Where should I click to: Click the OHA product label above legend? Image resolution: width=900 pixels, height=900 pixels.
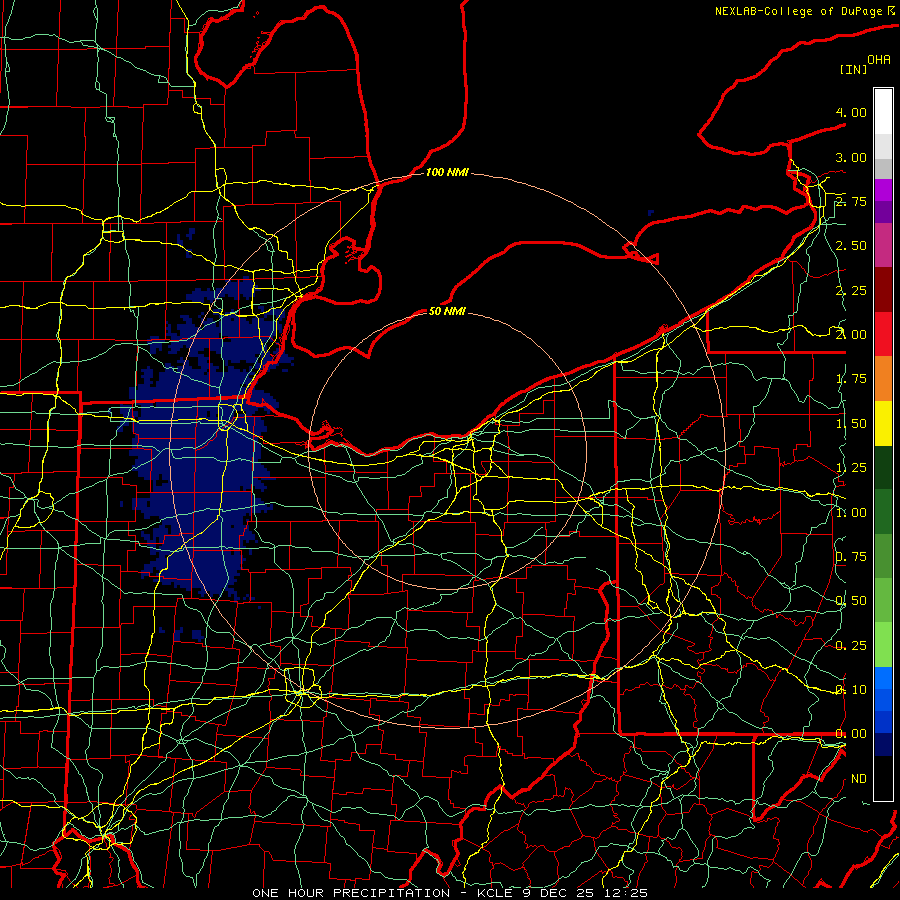[879, 59]
